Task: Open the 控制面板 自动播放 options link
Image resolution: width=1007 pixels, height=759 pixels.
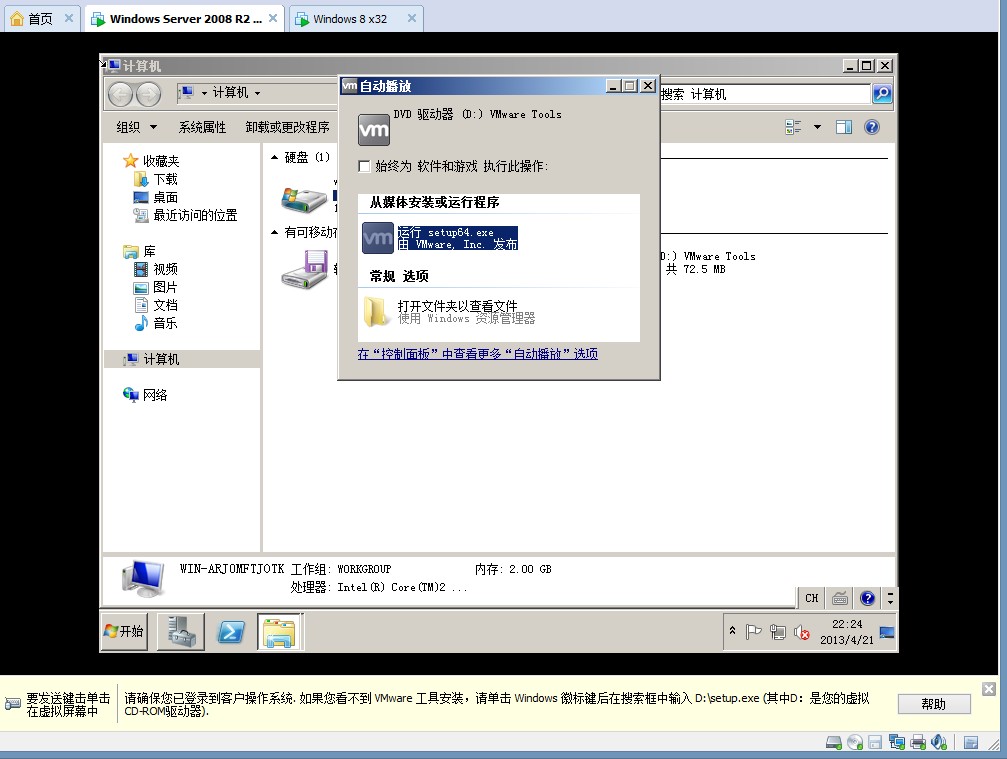Action: click(478, 354)
